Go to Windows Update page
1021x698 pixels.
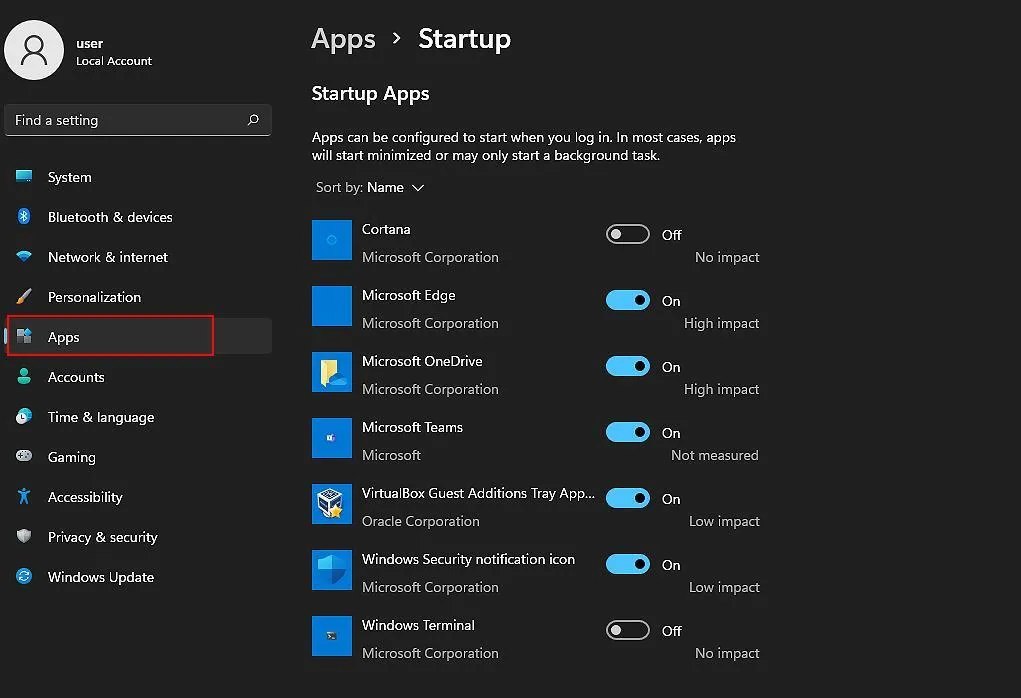138,577
